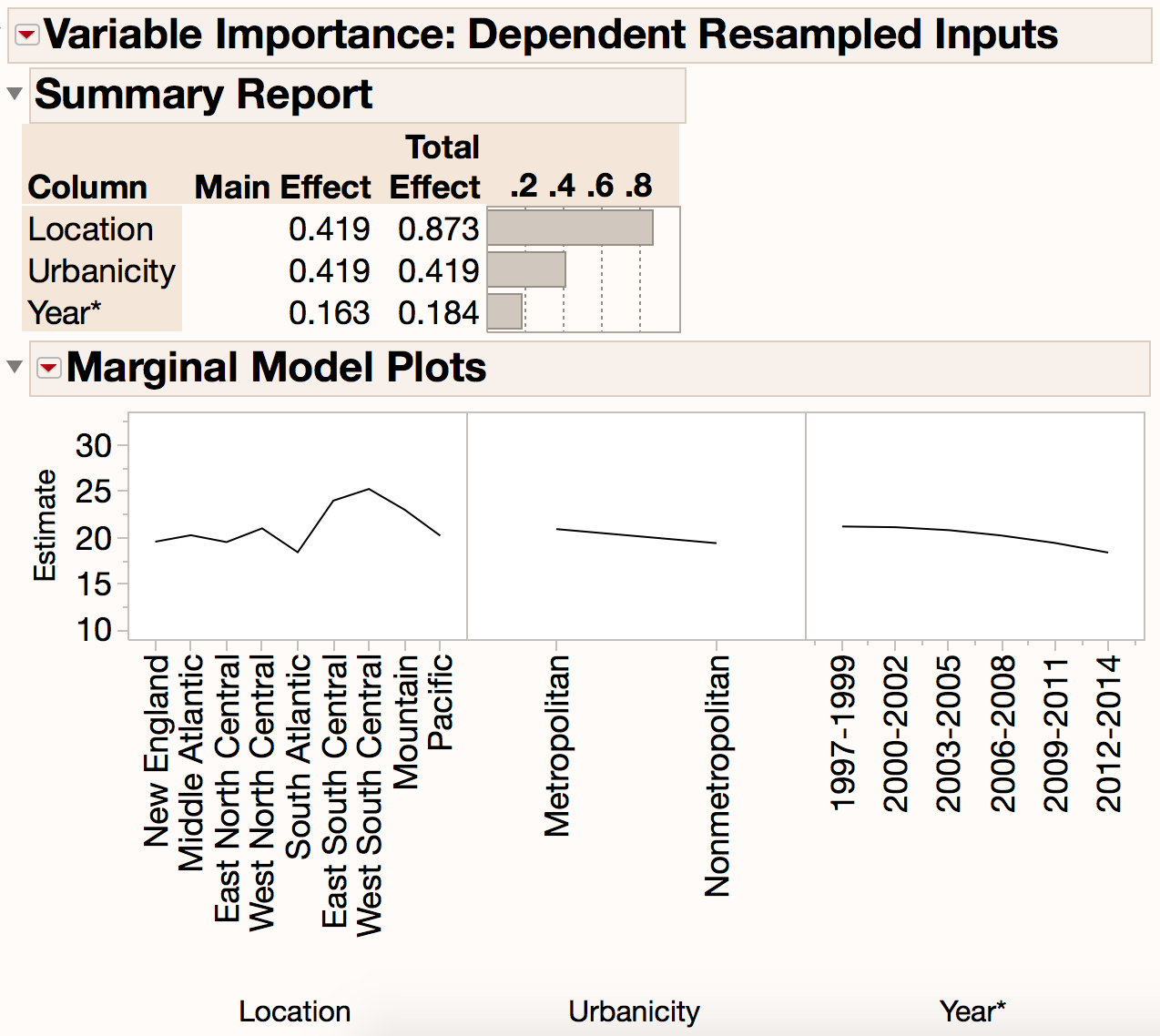The height and width of the screenshot is (1036, 1160).
Task: Collapse the Summary Report section
Action: [15, 93]
